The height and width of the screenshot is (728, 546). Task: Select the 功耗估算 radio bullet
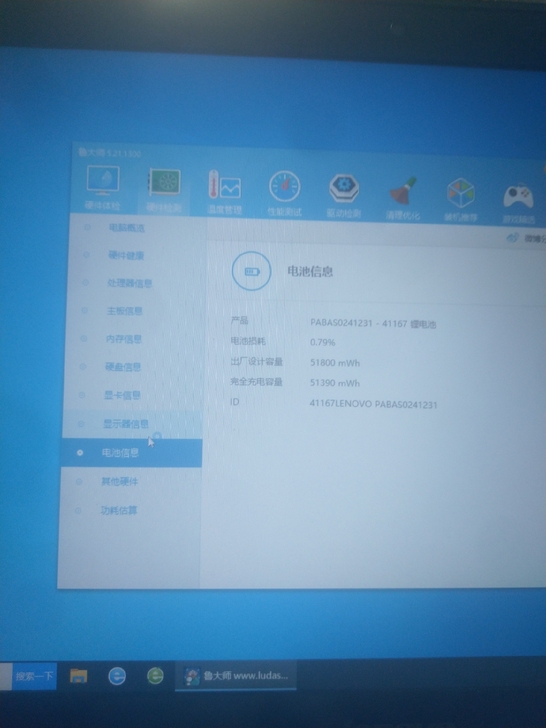click(78, 511)
